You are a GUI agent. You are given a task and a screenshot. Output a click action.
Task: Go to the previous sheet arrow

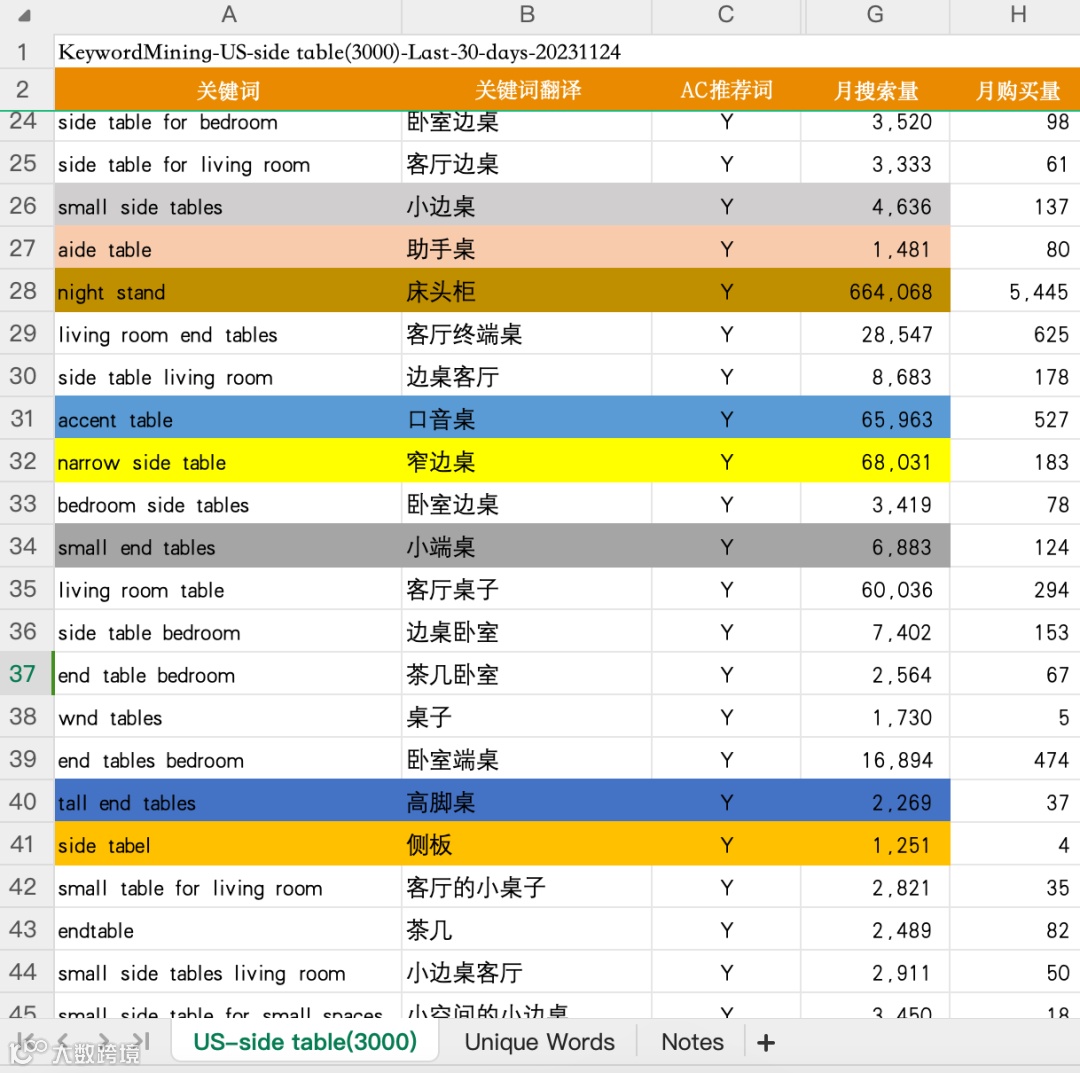[x=63, y=1041]
